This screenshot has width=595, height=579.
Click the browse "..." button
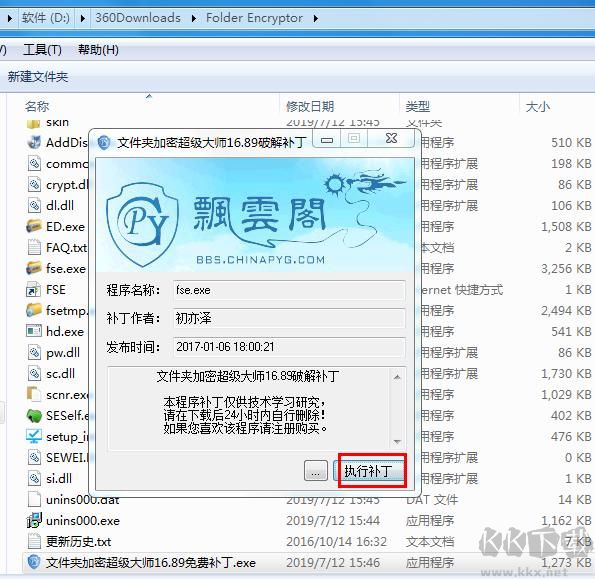pos(315,471)
